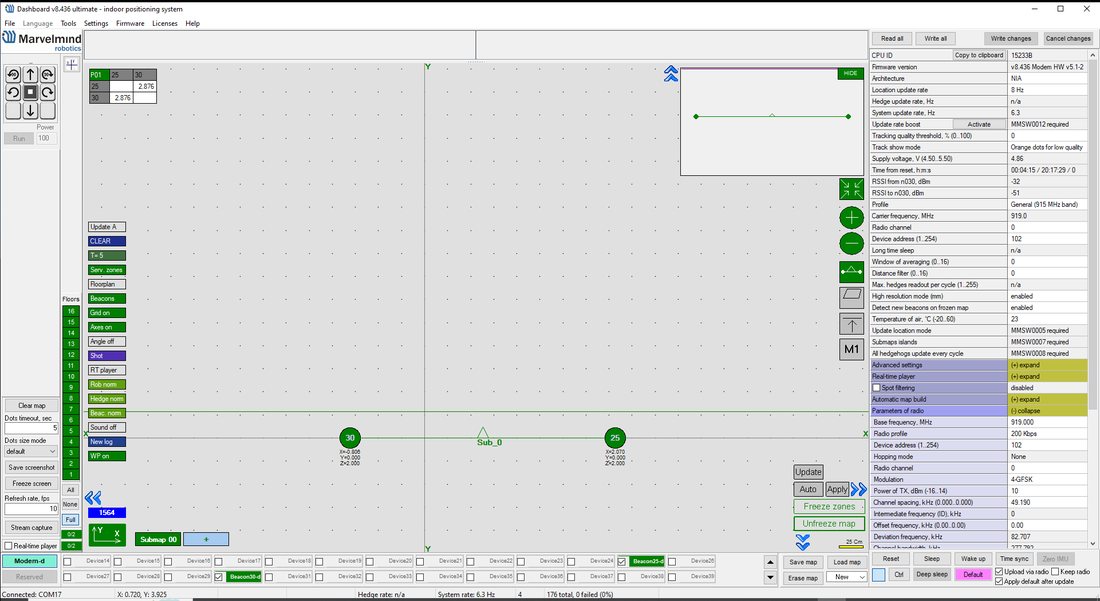Click the light blue color swatch near Ctrl
This screenshot has width=1100, height=601.
(x=879, y=574)
